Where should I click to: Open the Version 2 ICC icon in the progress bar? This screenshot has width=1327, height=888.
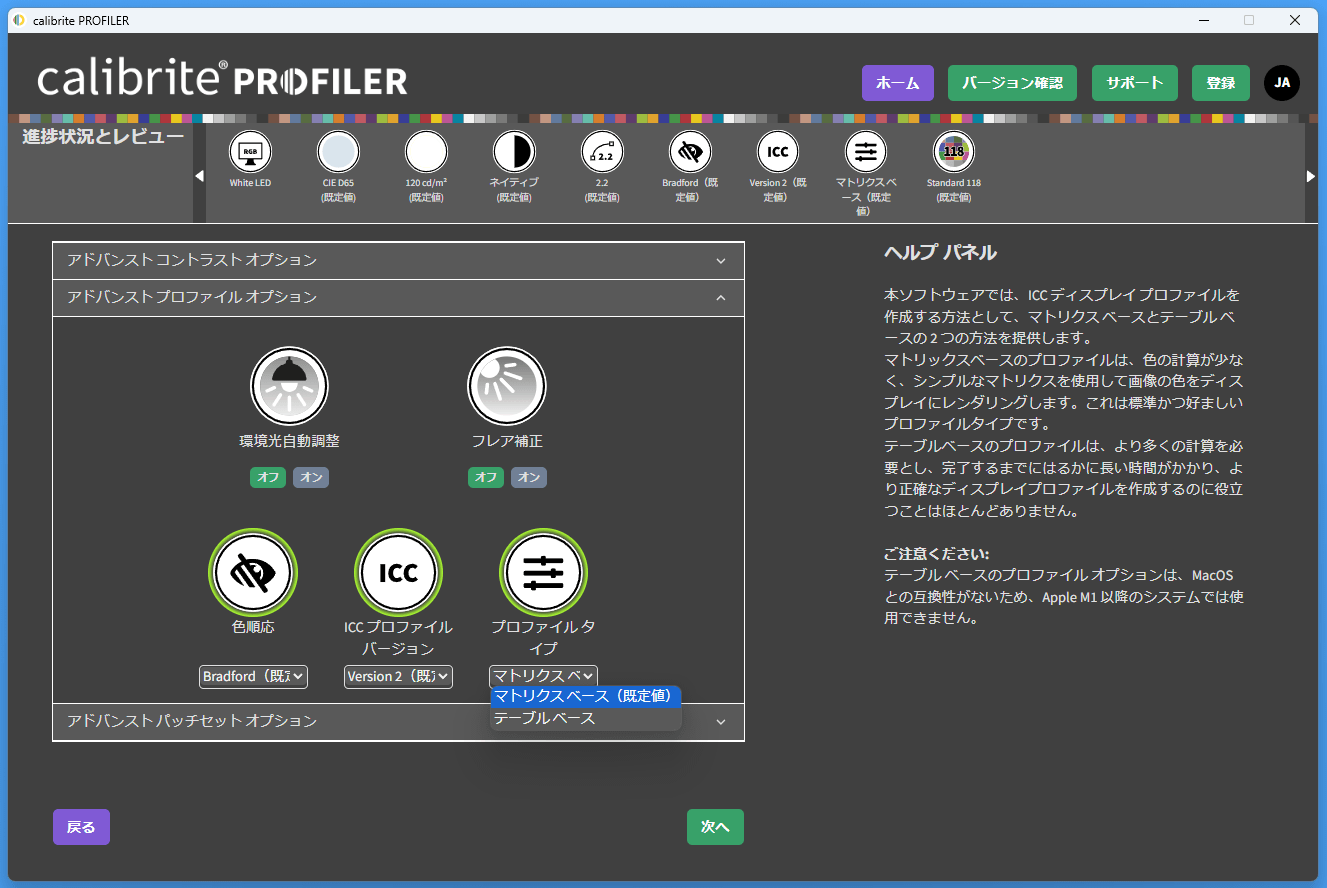[778, 152]
